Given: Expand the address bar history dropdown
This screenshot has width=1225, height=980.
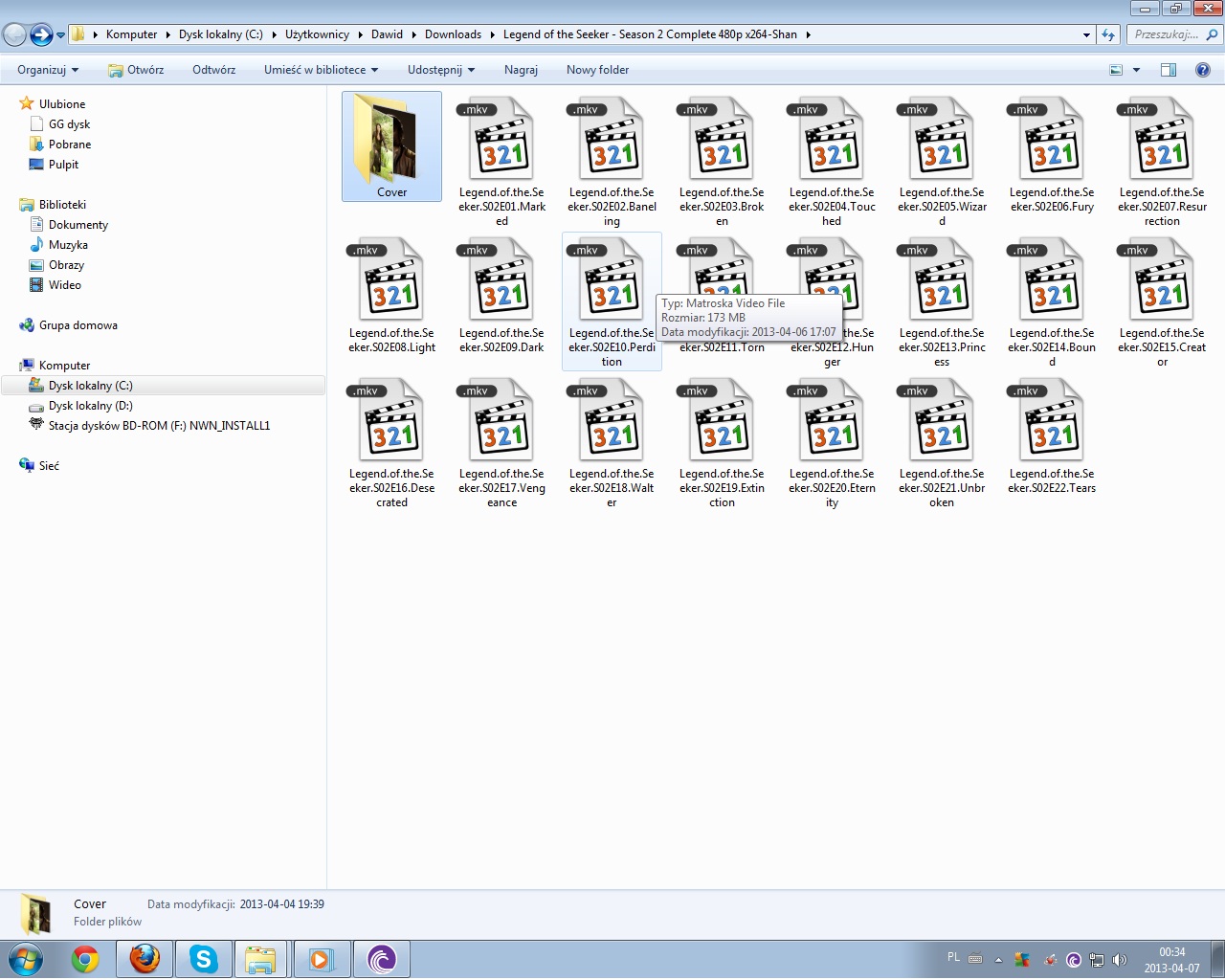Looking at the screenshot, I should tap(1086, 34).
